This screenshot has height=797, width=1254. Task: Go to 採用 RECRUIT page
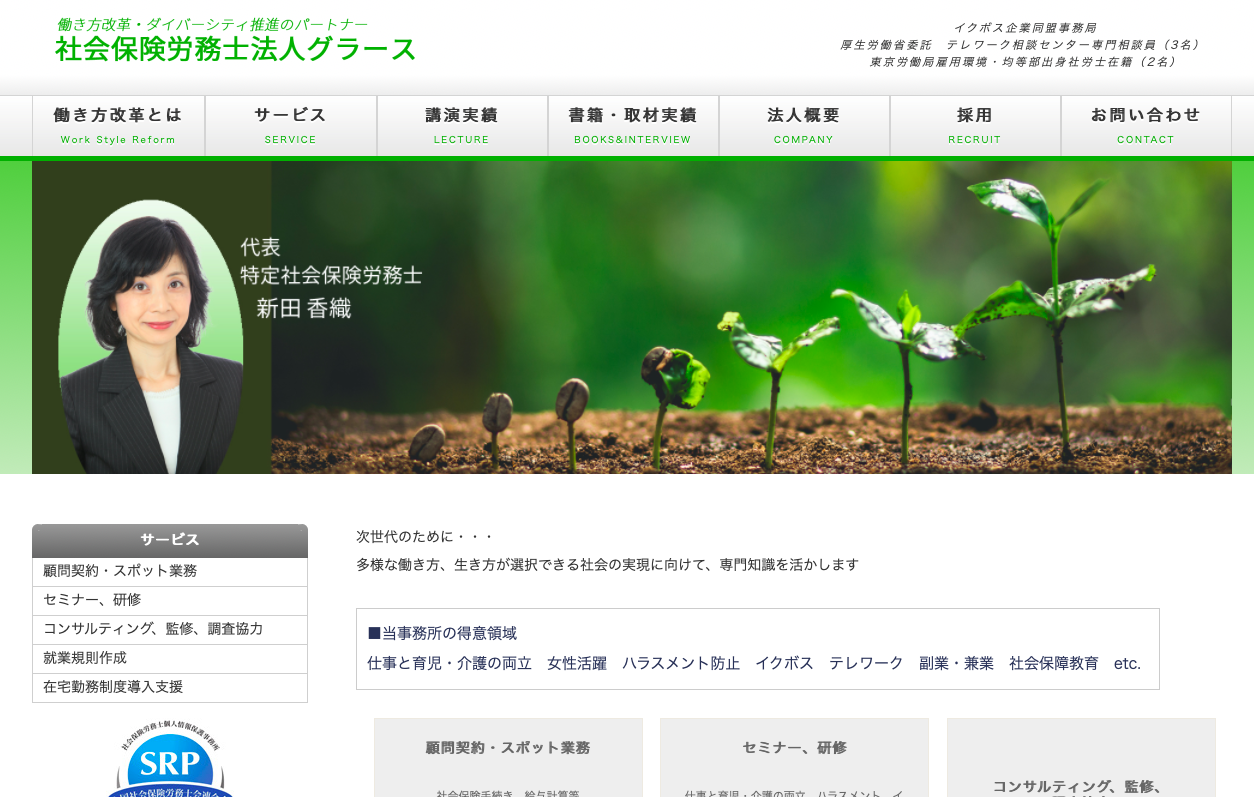(975, 126)
